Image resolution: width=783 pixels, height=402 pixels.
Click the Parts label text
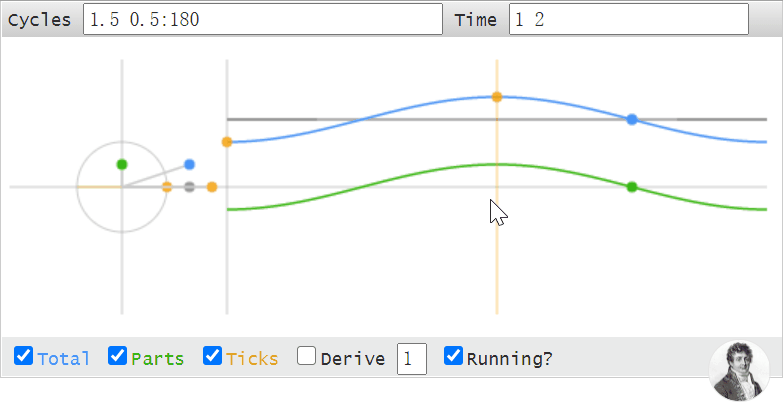coord(158,359)
